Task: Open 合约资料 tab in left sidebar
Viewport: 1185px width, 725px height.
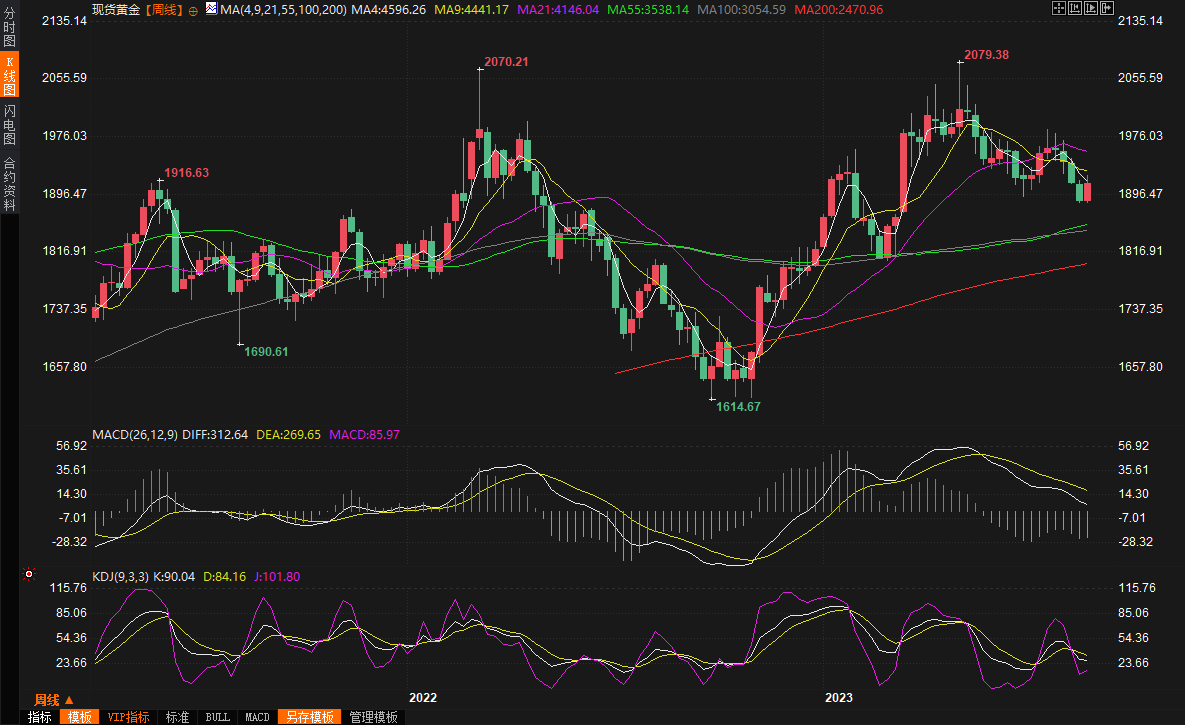Action: pos(9,184)
